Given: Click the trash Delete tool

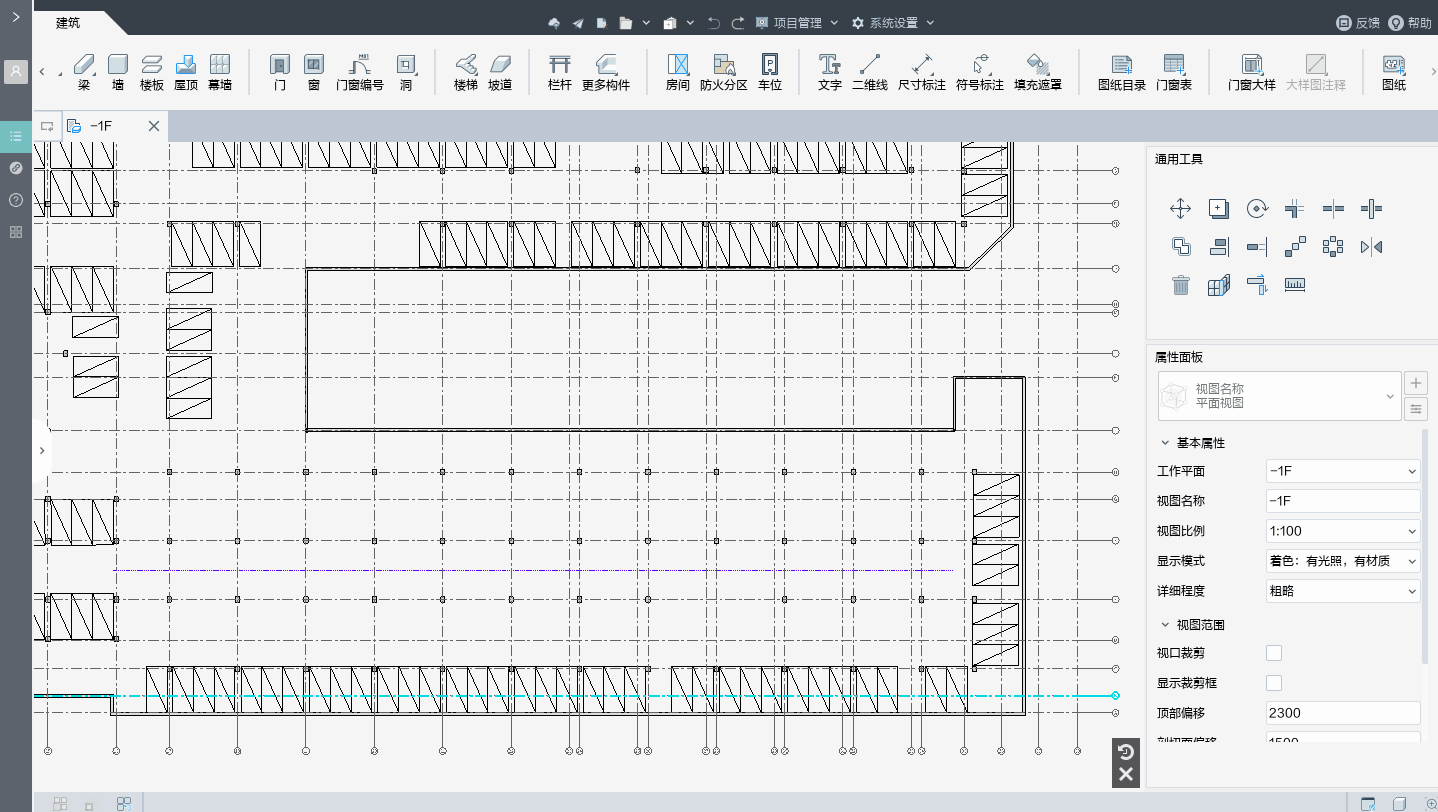Looking at the screenshot, I should [1181, 285].
